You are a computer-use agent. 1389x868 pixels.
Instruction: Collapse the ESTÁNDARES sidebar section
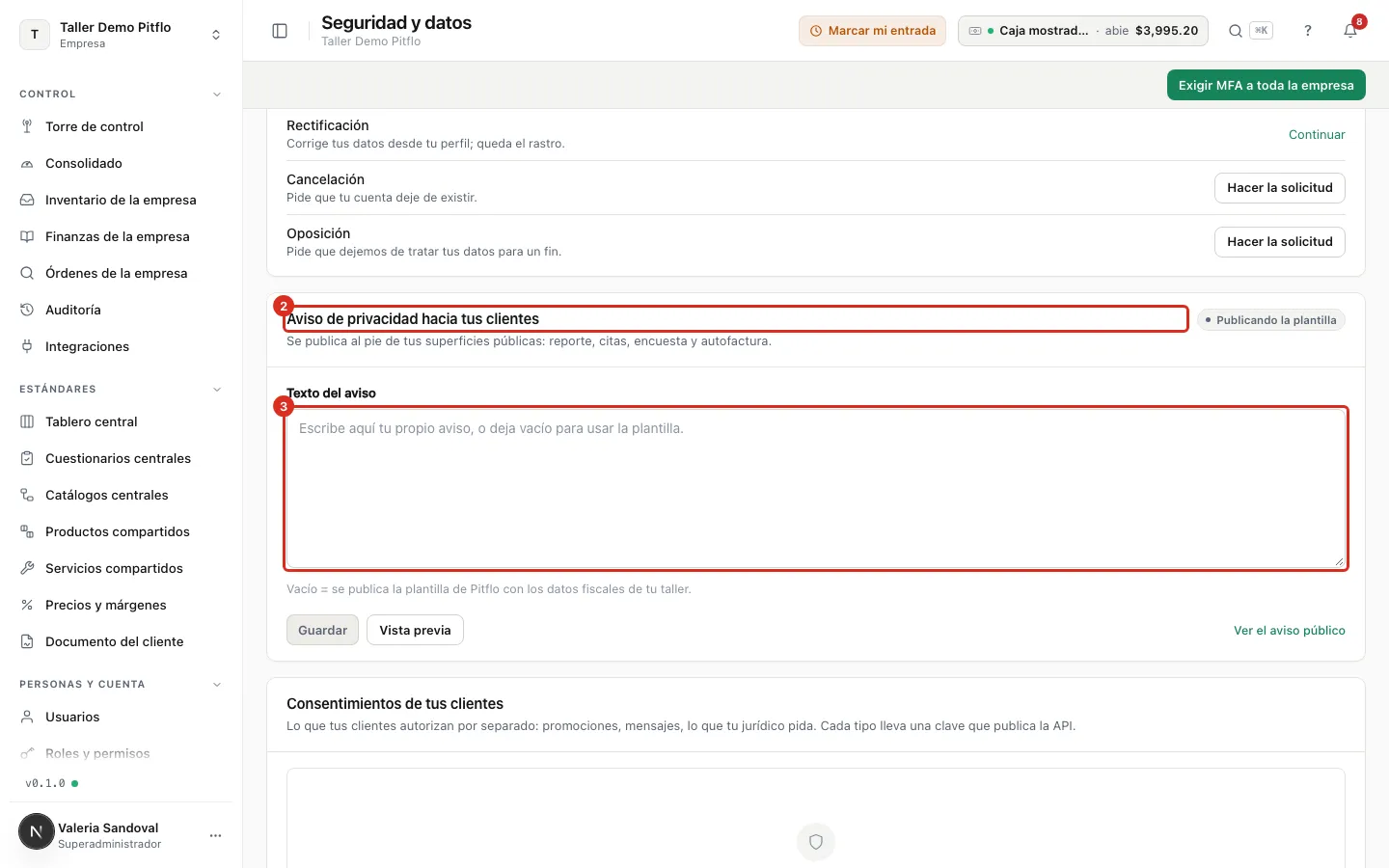click(x=217, y=390)
